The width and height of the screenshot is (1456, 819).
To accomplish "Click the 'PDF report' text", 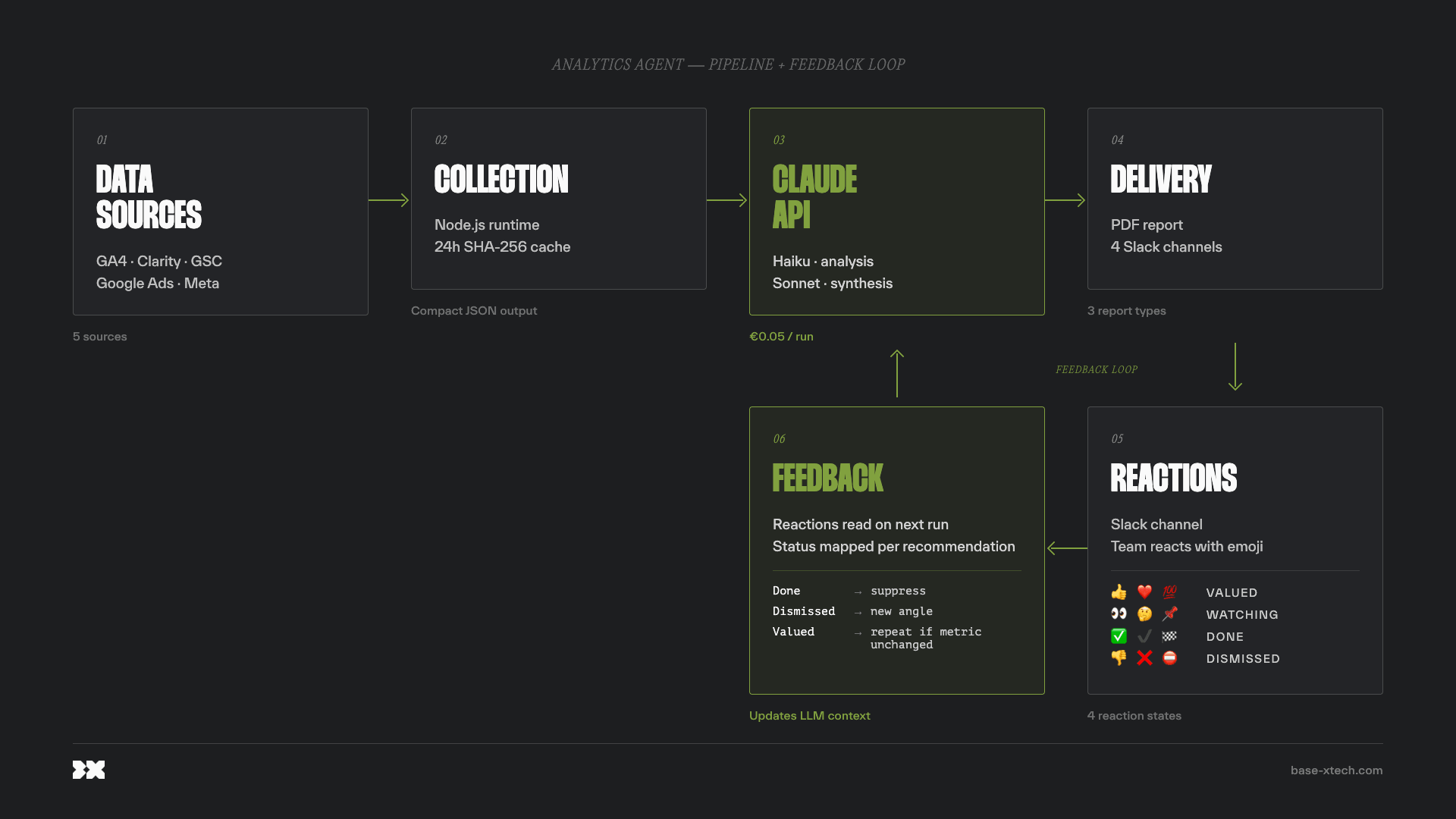I will pyautogui.click(x=1147, y=225).
